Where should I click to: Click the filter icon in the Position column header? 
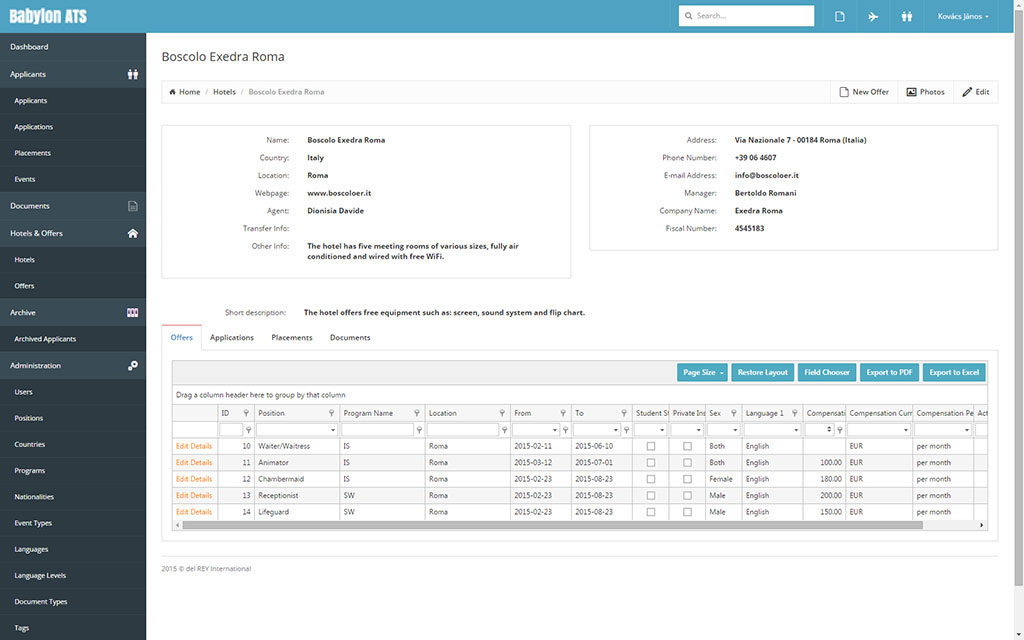point(331,413)
